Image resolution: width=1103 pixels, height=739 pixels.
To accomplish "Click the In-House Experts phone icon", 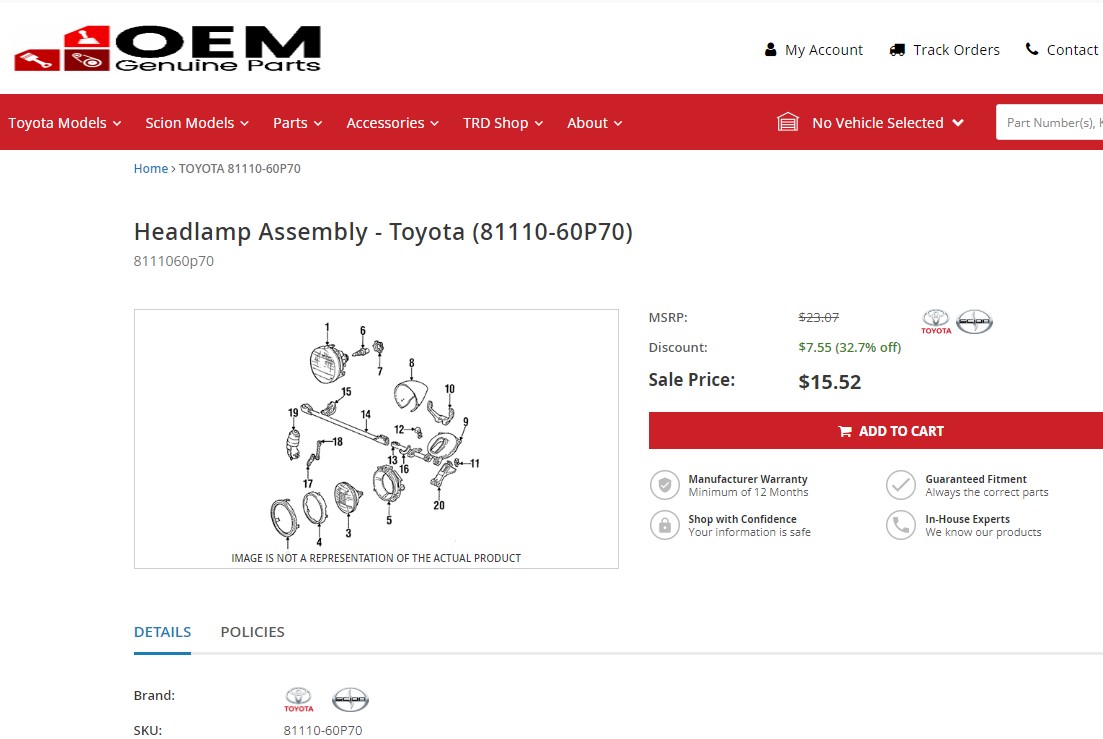I will [x=901, y=525].
